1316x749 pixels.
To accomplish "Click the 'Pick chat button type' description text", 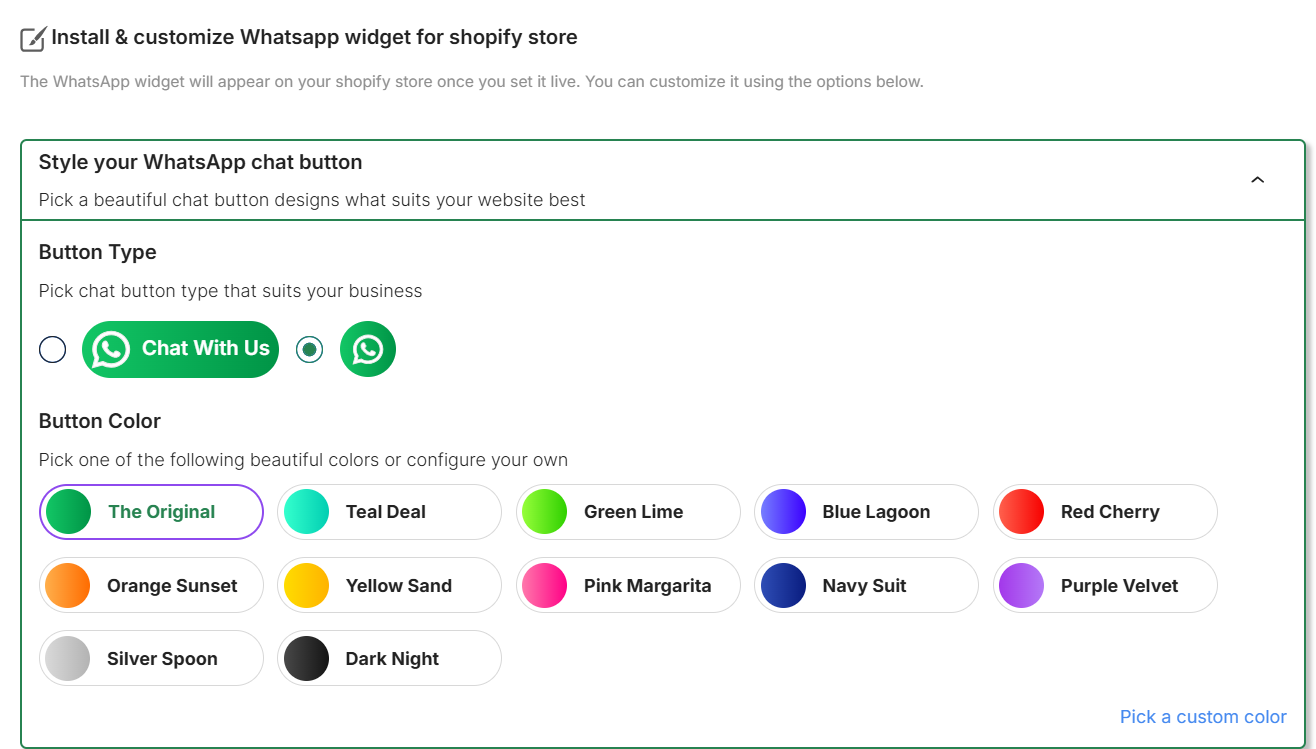I will [230, 291].
